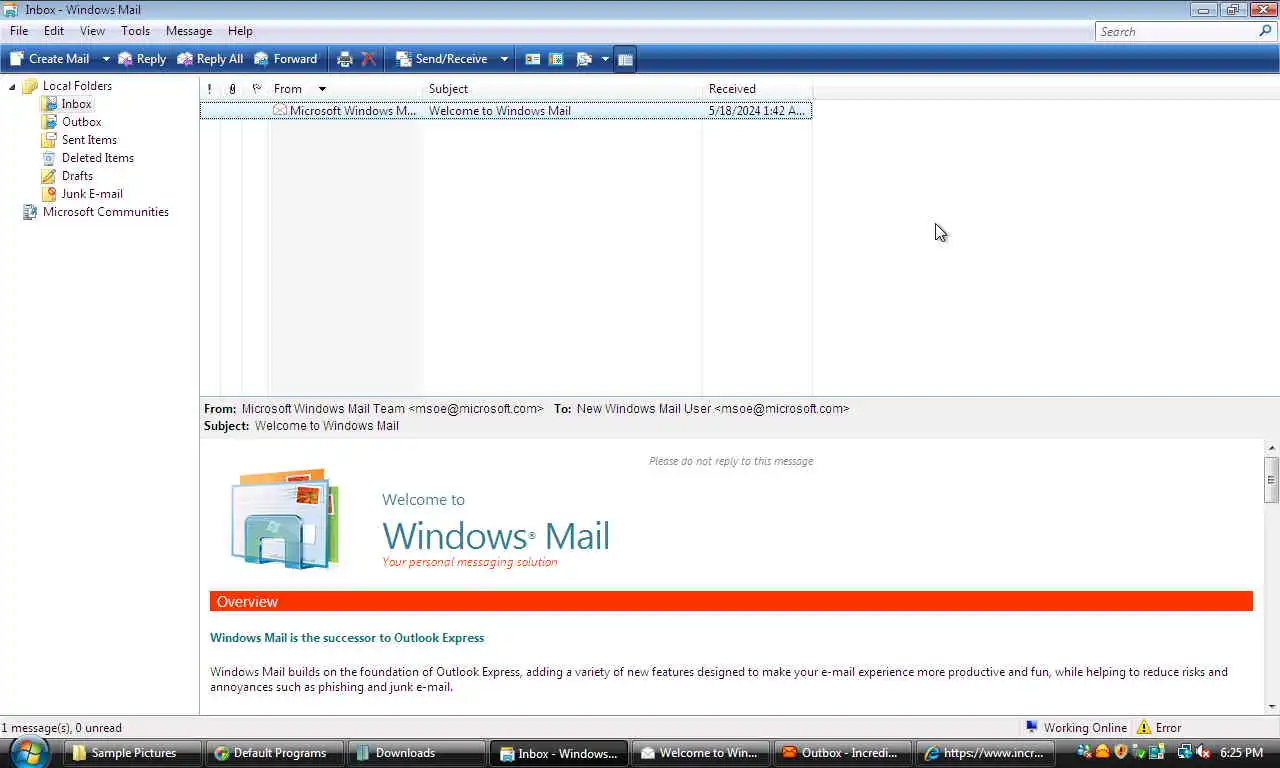Click the Forward toolbar button
Viewport: 1280px width, 768px height.
286,59
